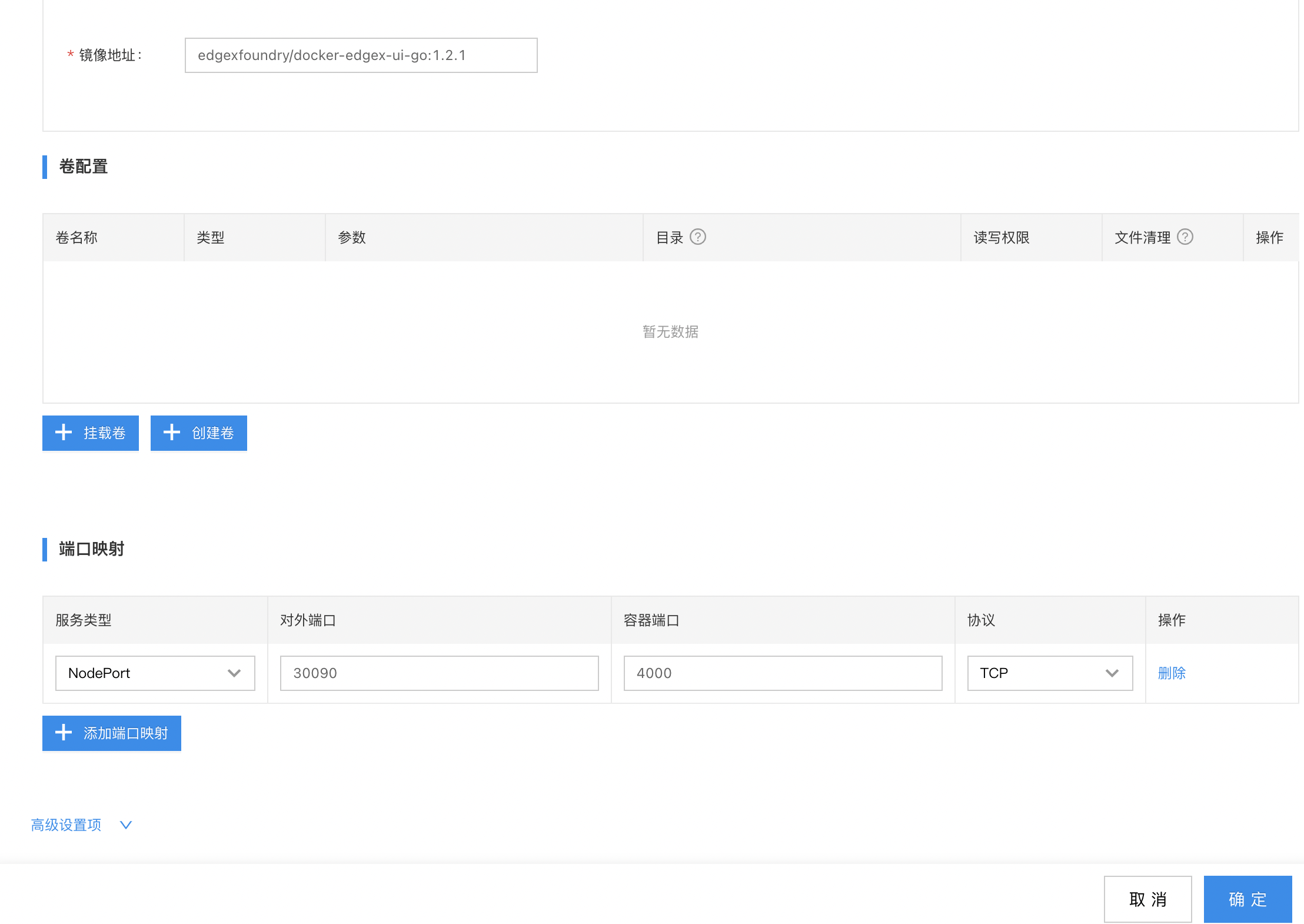Click the 挂载卷 button label
The width and height of the screenshot is (1304, 924).
click(x=104, y=433)
